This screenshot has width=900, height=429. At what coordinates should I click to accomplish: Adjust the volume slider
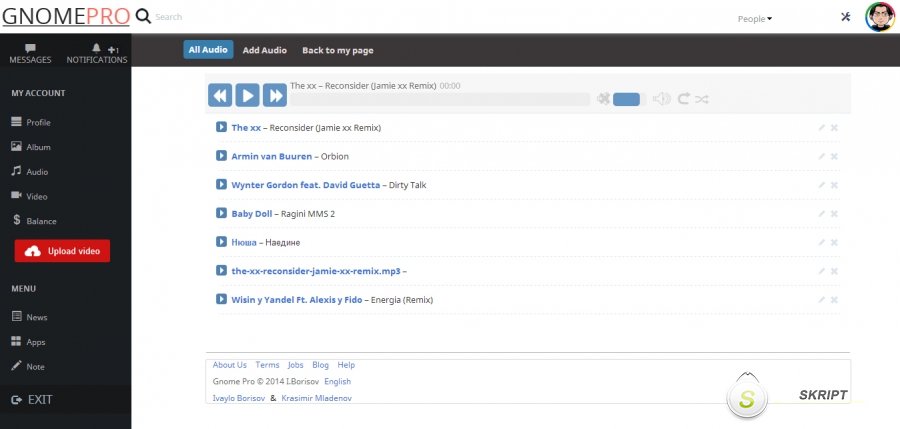point(629,99)
